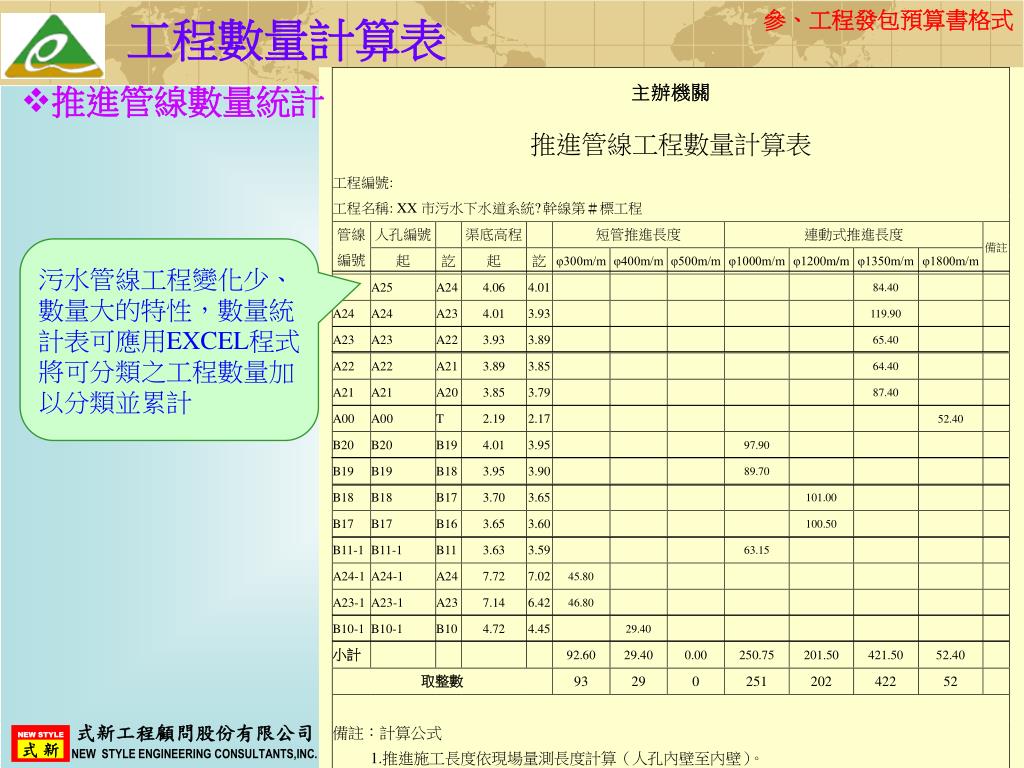
Task: Click the φ400m/m column header
Action: (639, 261)
